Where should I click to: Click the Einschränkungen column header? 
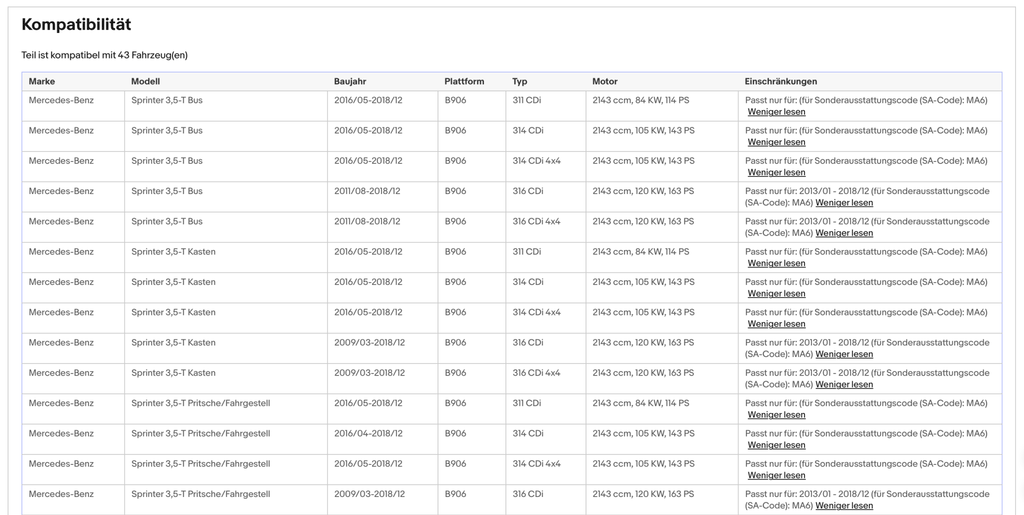click(x=780, y=82)
